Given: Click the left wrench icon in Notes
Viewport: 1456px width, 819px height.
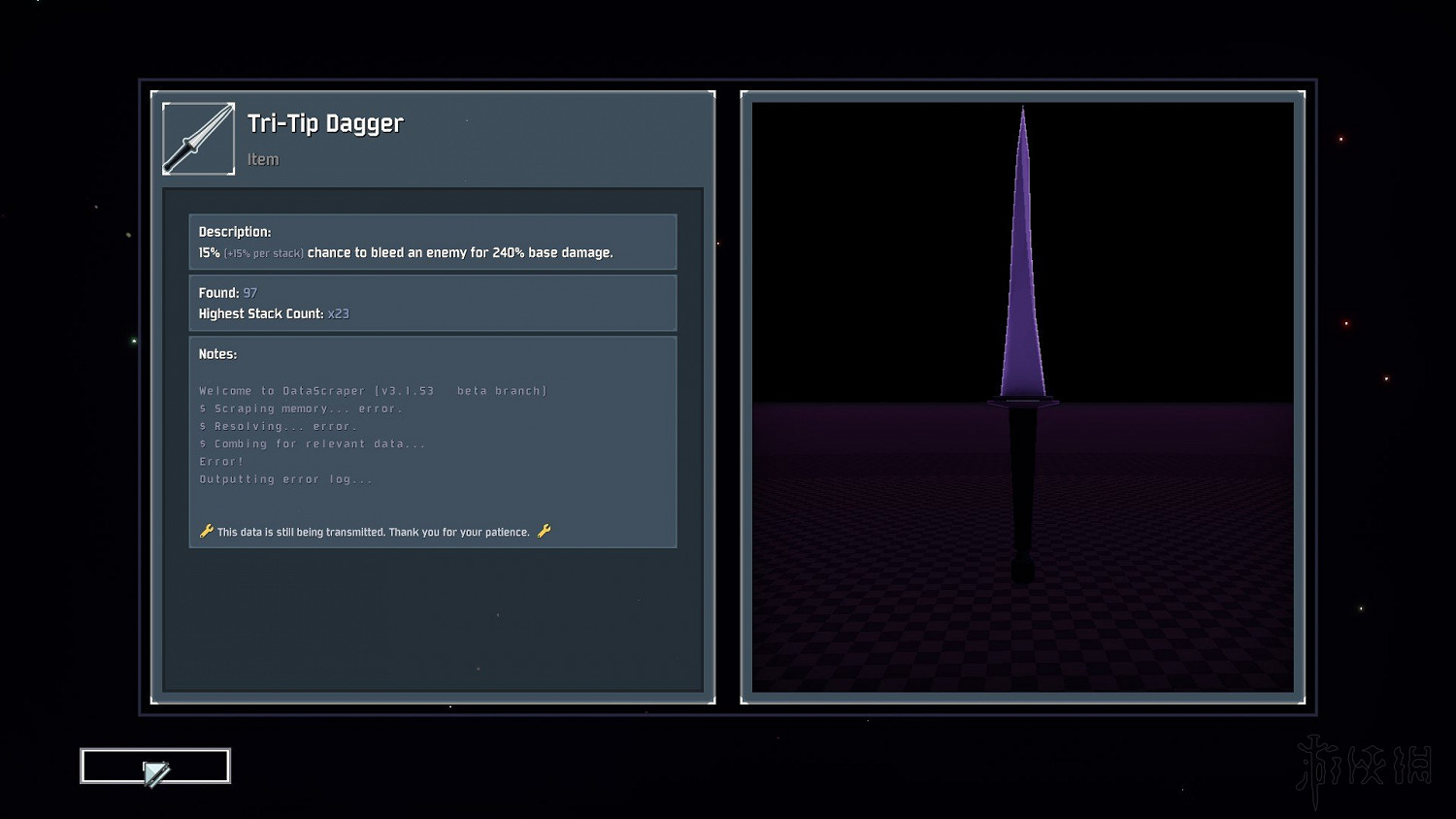Looking at the screenshot, I should pyautogui.click(x=206, y=531).
